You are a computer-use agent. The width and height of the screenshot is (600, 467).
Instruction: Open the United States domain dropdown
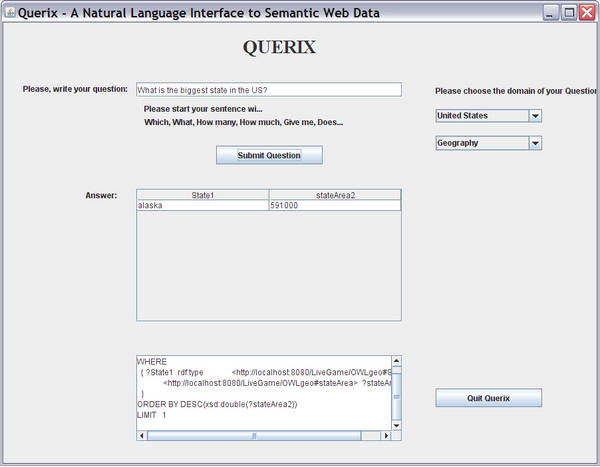[x=535, y=116]
